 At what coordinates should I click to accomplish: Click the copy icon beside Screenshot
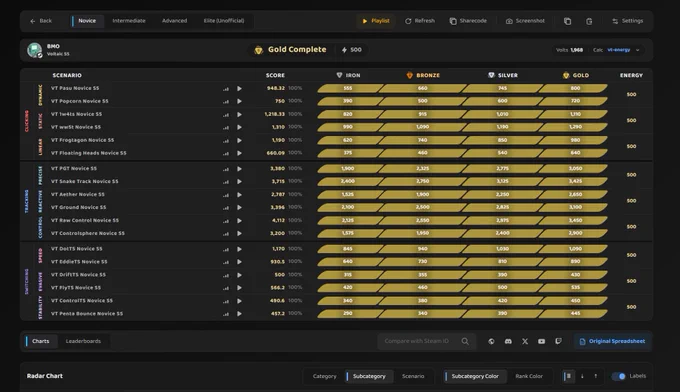pyautogui.click(x=567, y=21)
